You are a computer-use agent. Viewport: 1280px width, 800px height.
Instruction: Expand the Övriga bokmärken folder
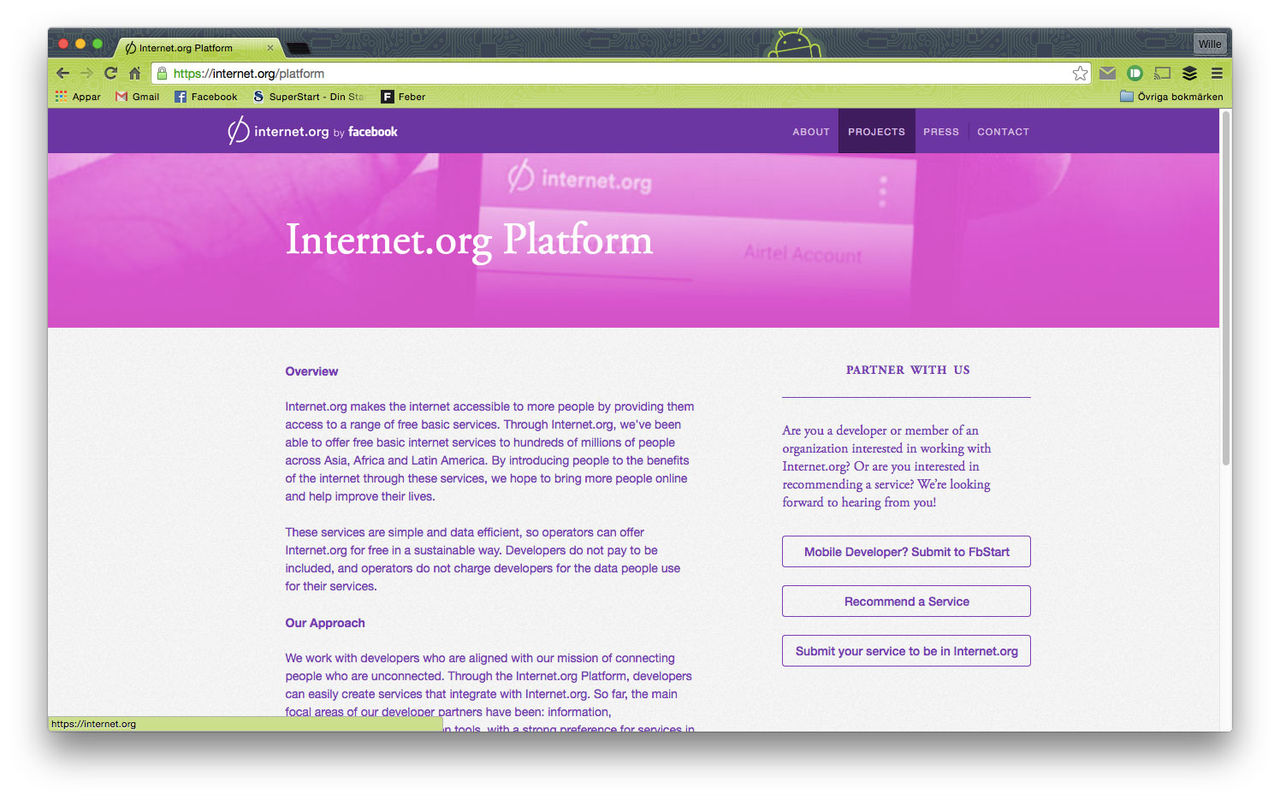pyautogui.click(x=1171, y=97)
